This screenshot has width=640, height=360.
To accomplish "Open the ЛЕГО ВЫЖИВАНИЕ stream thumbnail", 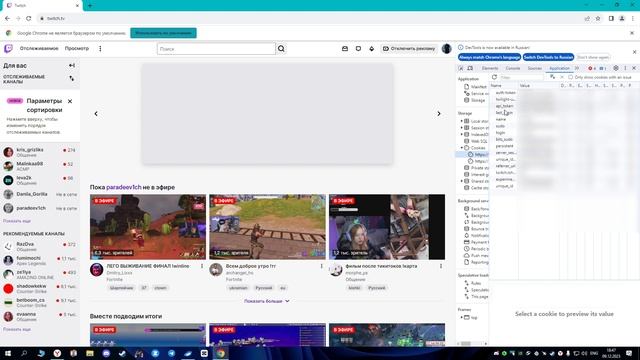I will tap(148, 227).
